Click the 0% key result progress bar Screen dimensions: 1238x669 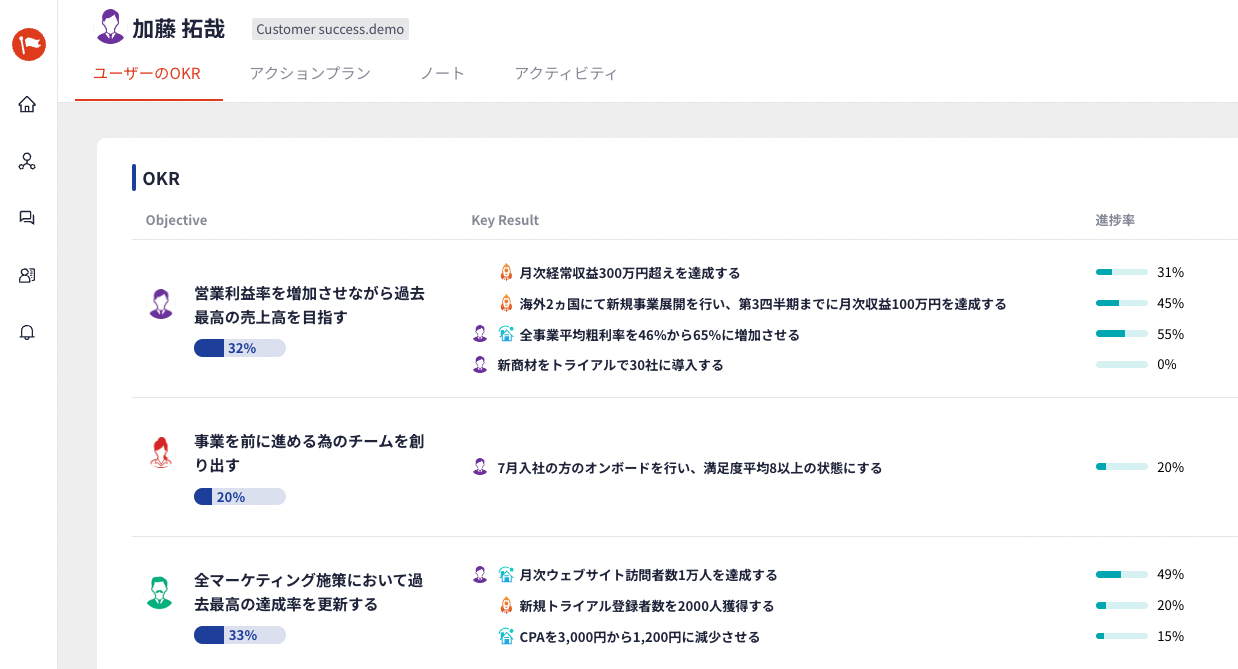coord(1121,364)
